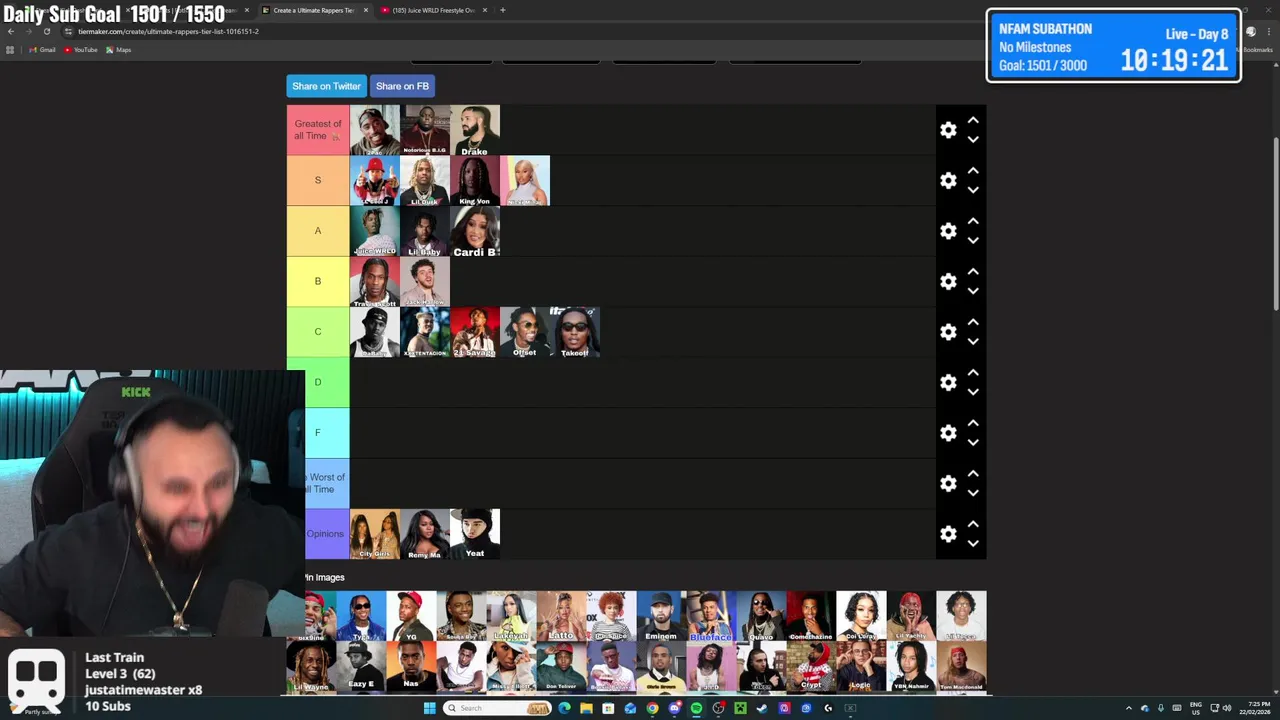Open the Maps bookmark
This screenshot has width=1280, height=720.
point(118,50)
